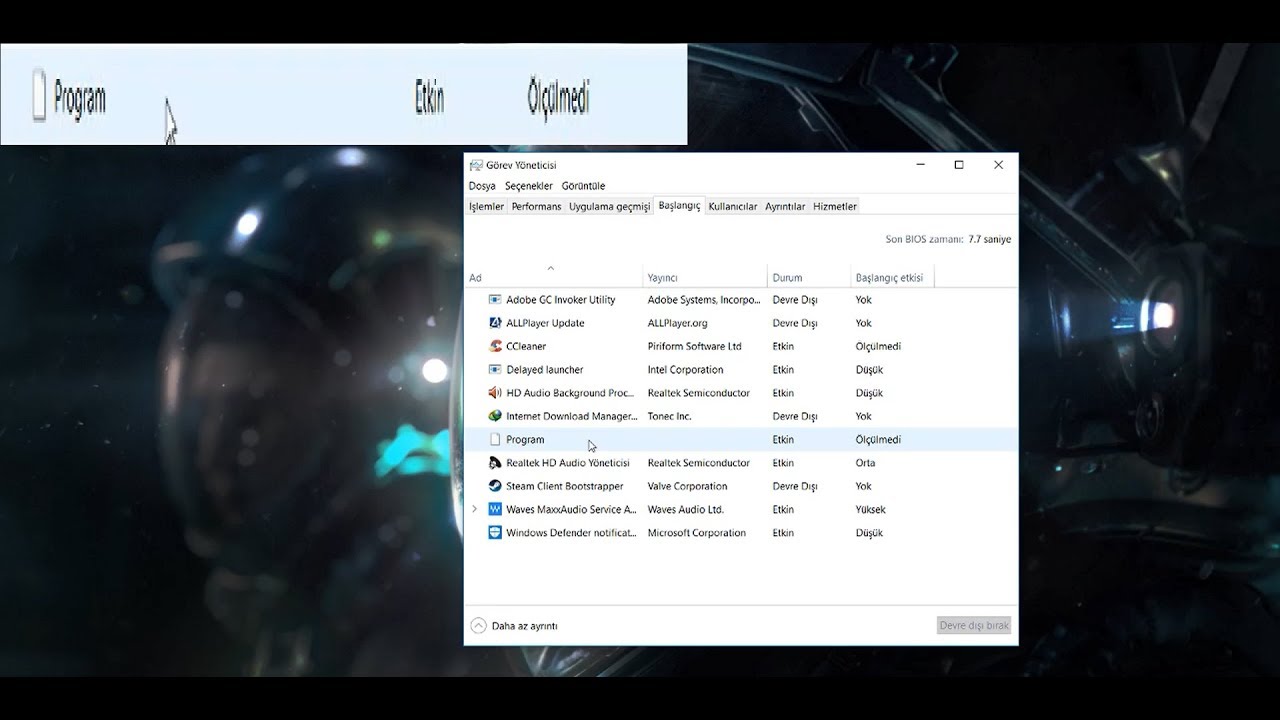Switch to the Hizmetler tab
Viewport: 1280px width, 720px height.
(835, 206)
